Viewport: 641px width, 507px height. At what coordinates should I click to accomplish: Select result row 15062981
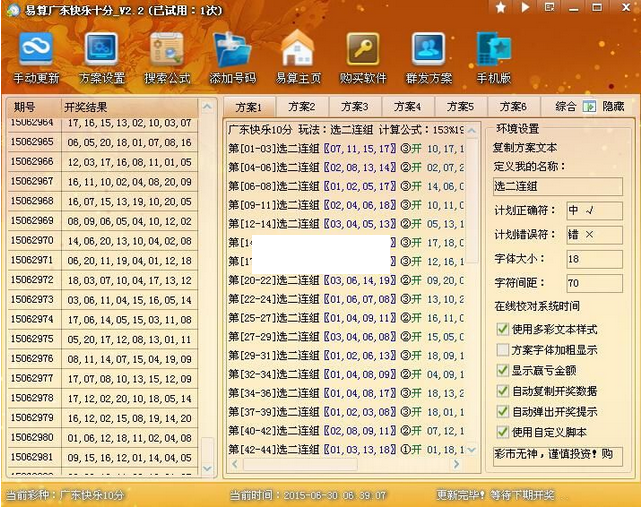102,458
